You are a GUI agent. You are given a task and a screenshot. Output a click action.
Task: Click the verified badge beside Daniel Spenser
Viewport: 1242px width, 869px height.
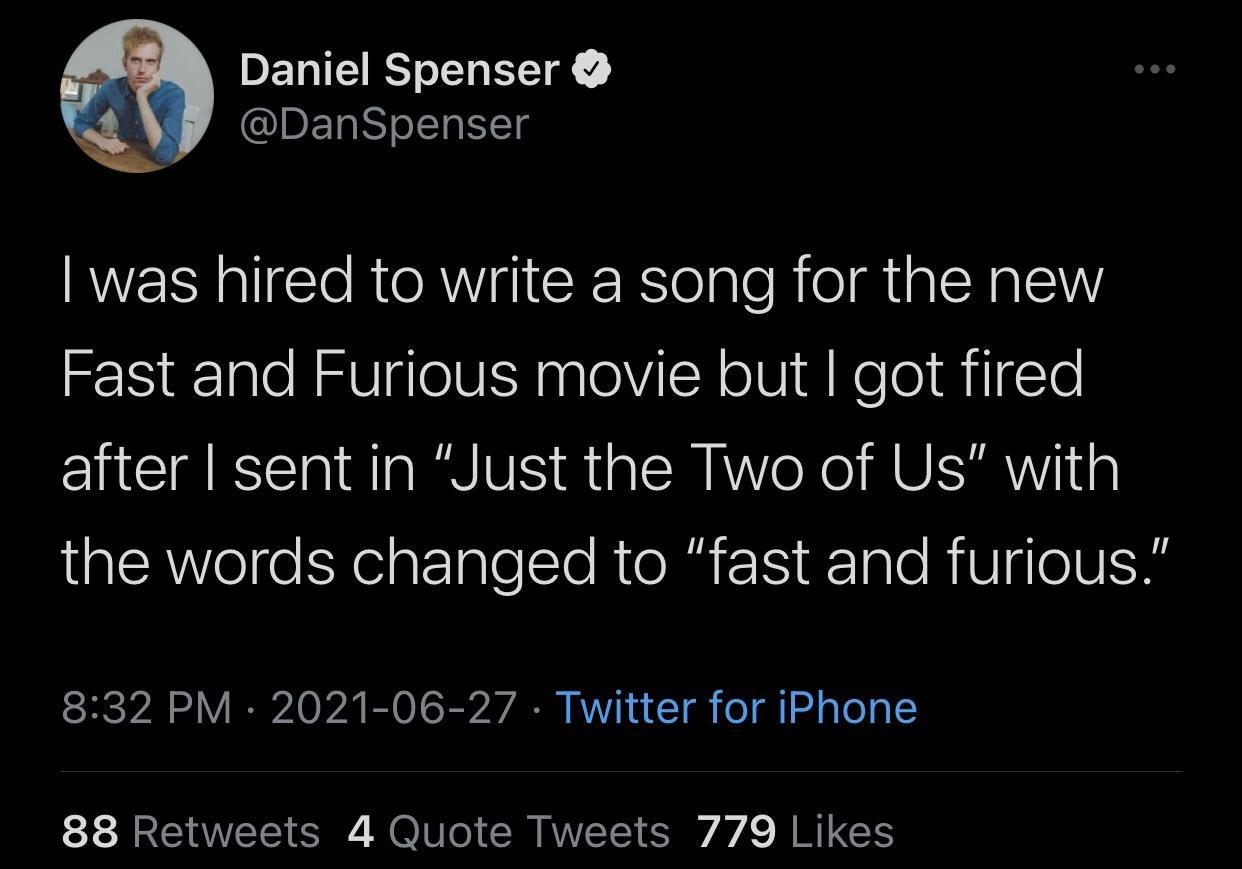point(590,71)
